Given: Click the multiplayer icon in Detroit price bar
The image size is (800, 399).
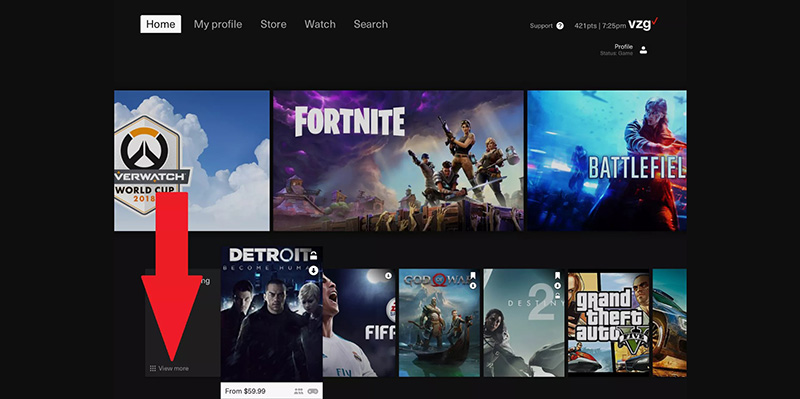Looking at the screenshot, I should coord(298,391).
